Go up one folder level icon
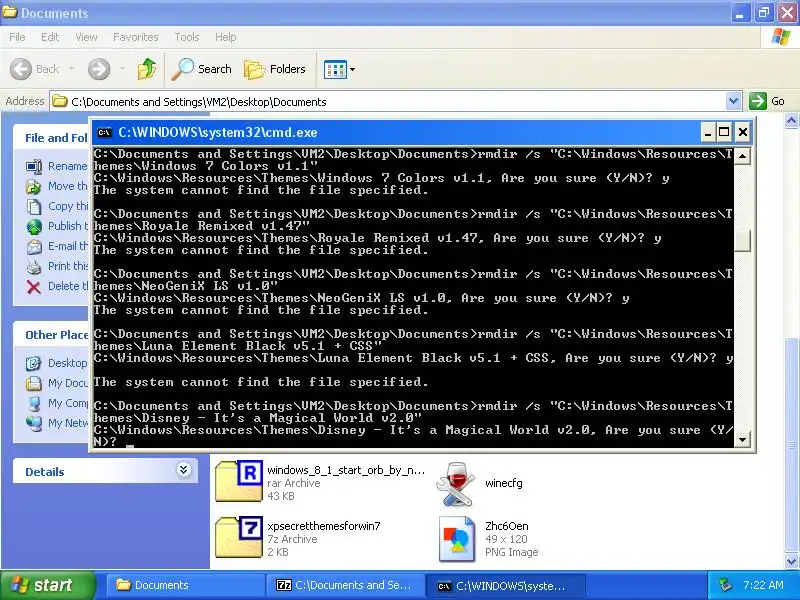 click(147, 69)
